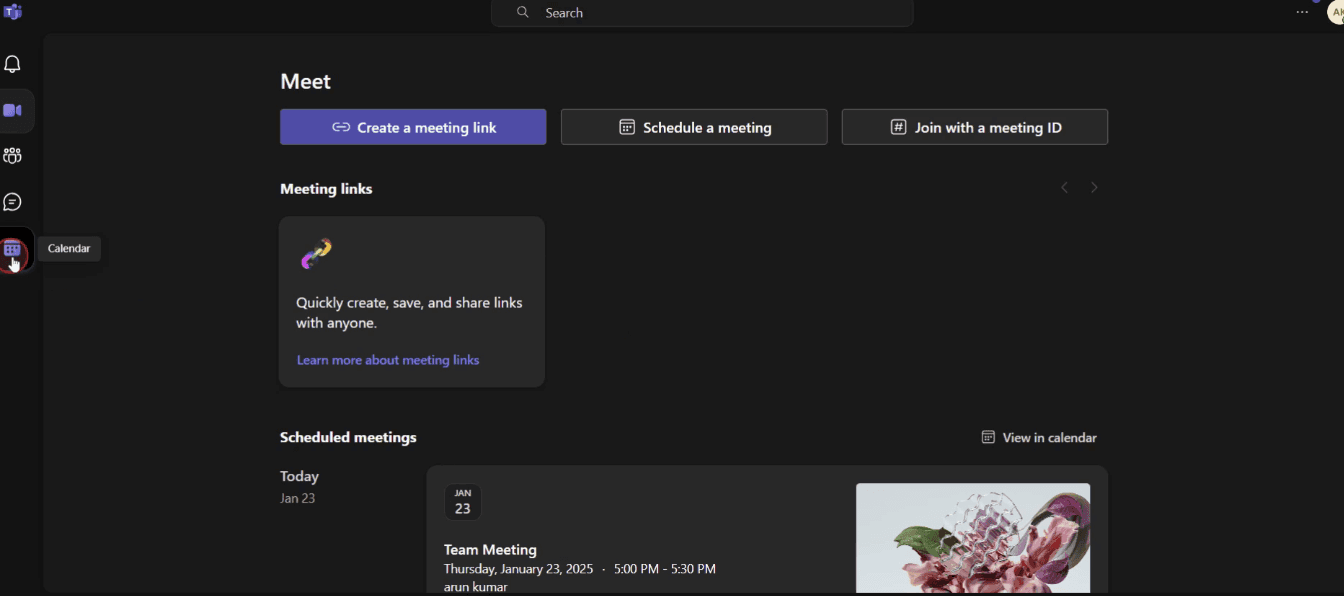Create a meeting link
The height and width of the screenshot is (596, 1344).
point(413,127)
